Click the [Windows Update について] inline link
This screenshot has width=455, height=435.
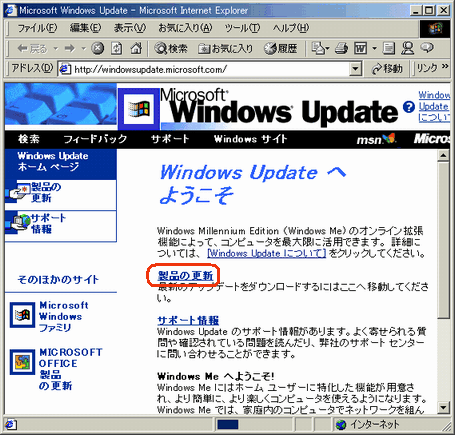pyautogui.click(x=267, y=253)
